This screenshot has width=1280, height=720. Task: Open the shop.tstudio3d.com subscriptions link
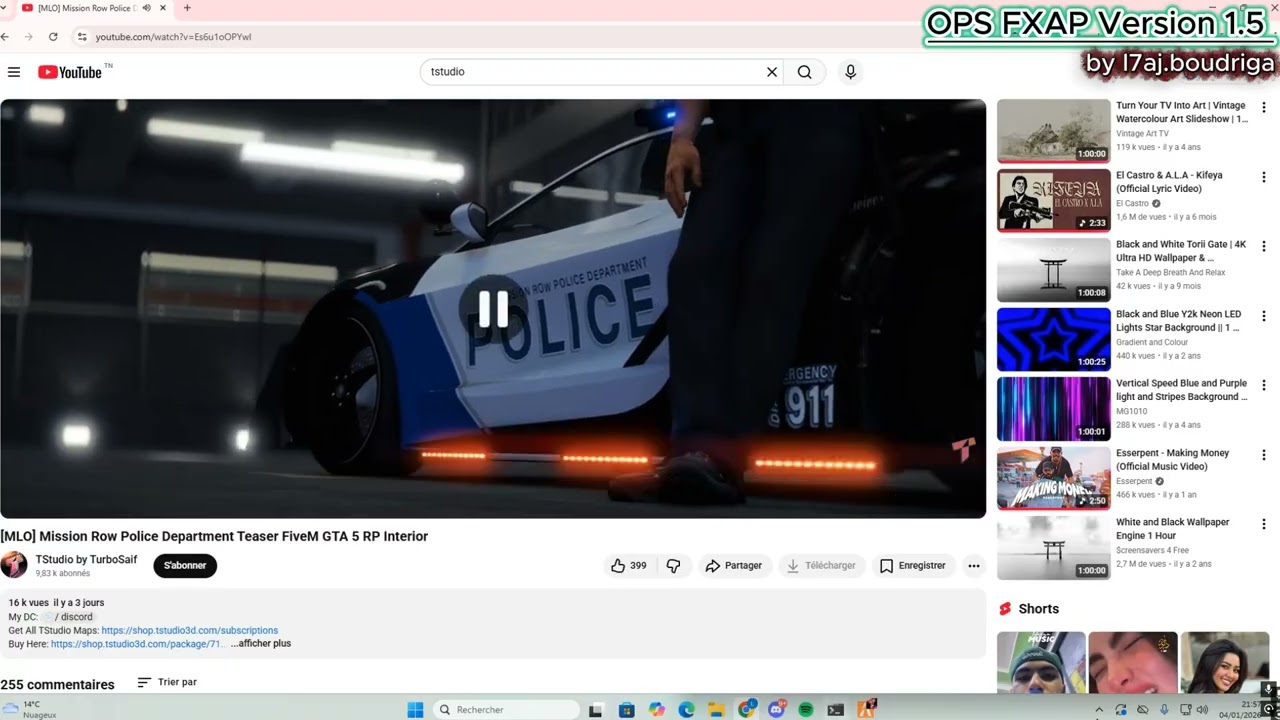pos(190,631)
